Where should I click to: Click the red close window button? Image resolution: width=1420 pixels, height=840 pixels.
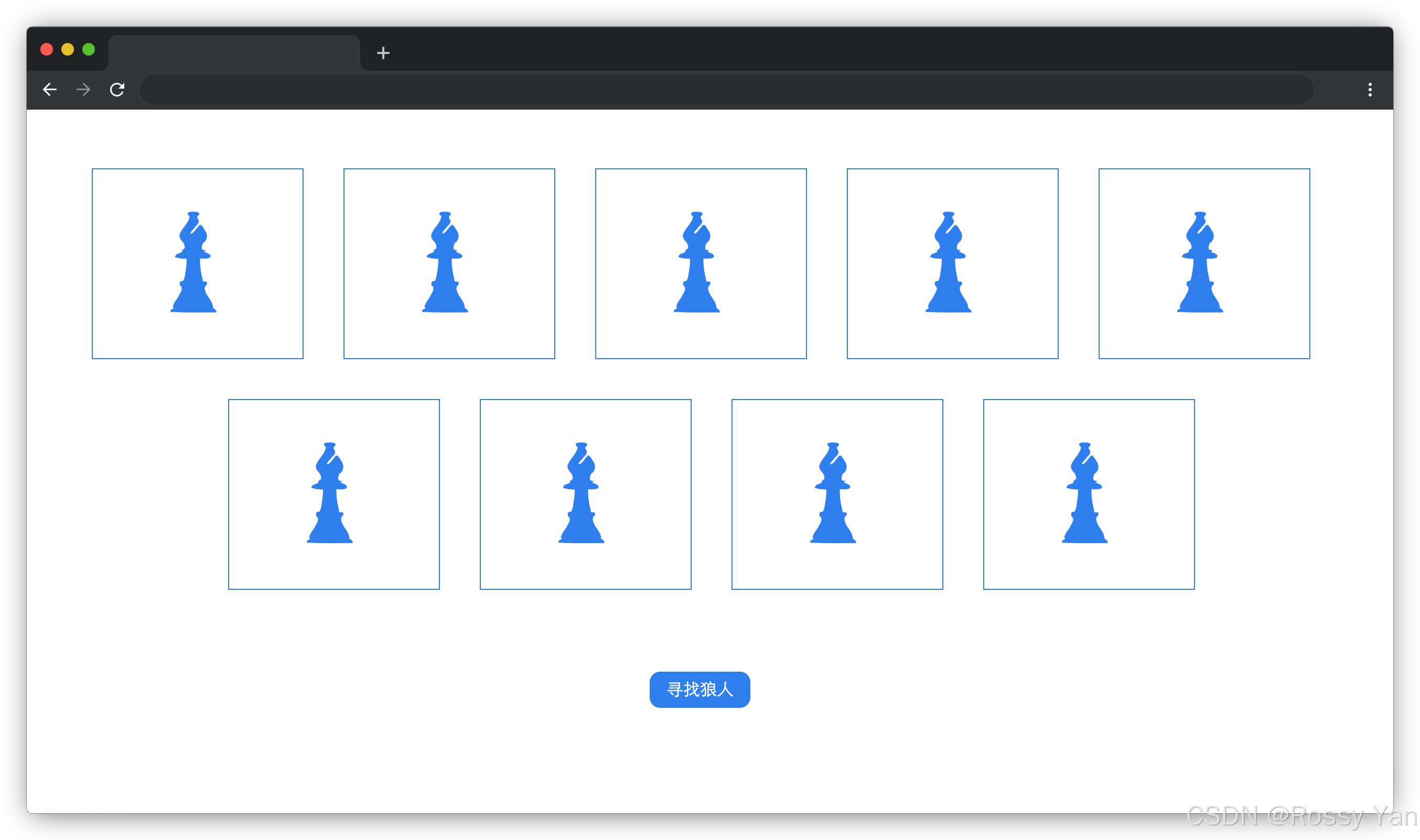[47, 49]
